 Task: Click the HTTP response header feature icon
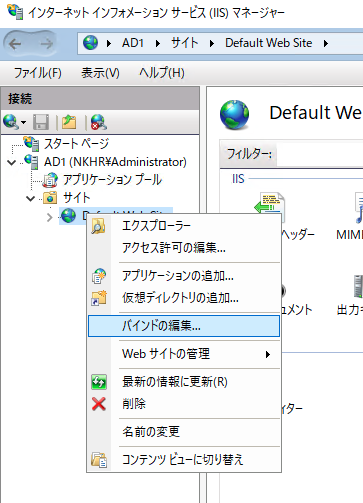point(269,204)
